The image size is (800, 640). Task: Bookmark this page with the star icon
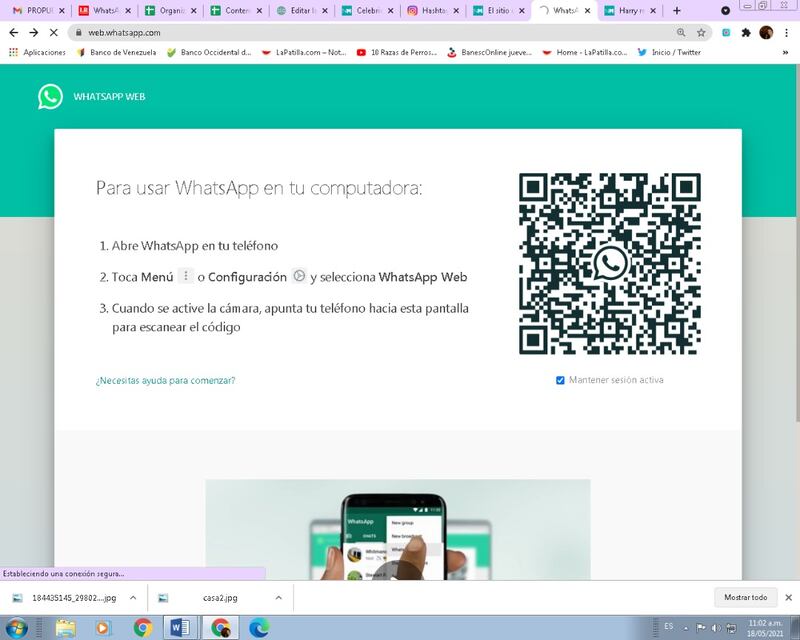702,33
